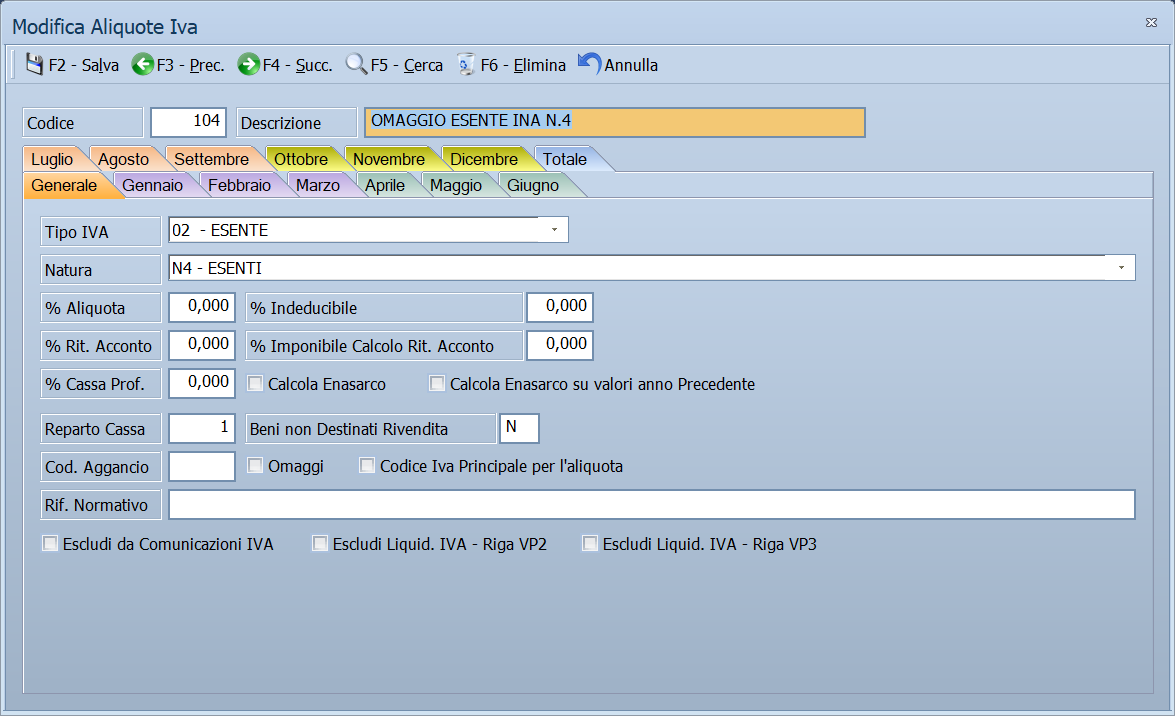The width and height of the screenshot is (1175, 716).
Task: Click the % Rit. Acconto value field
Action: pyautogui.click(x=202, y=345)
